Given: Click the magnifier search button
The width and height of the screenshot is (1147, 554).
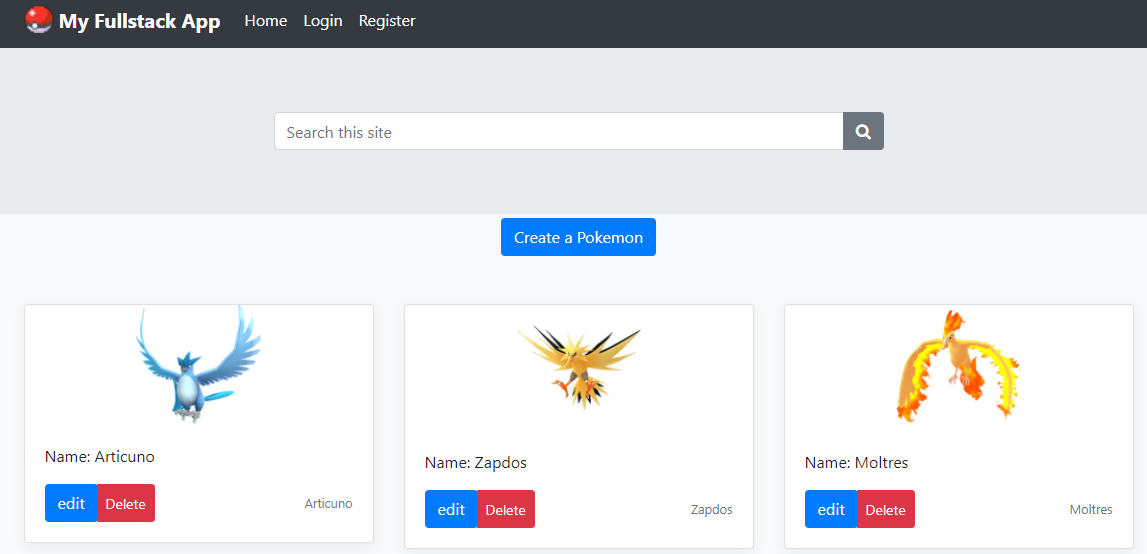Looking at the screenshot, I should pos(863,131).
